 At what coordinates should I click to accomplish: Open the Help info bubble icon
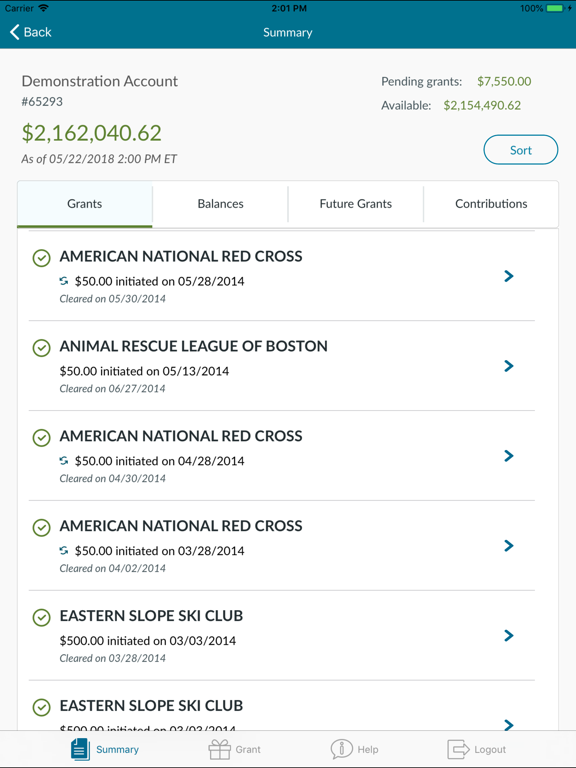[x=341, y=749]
